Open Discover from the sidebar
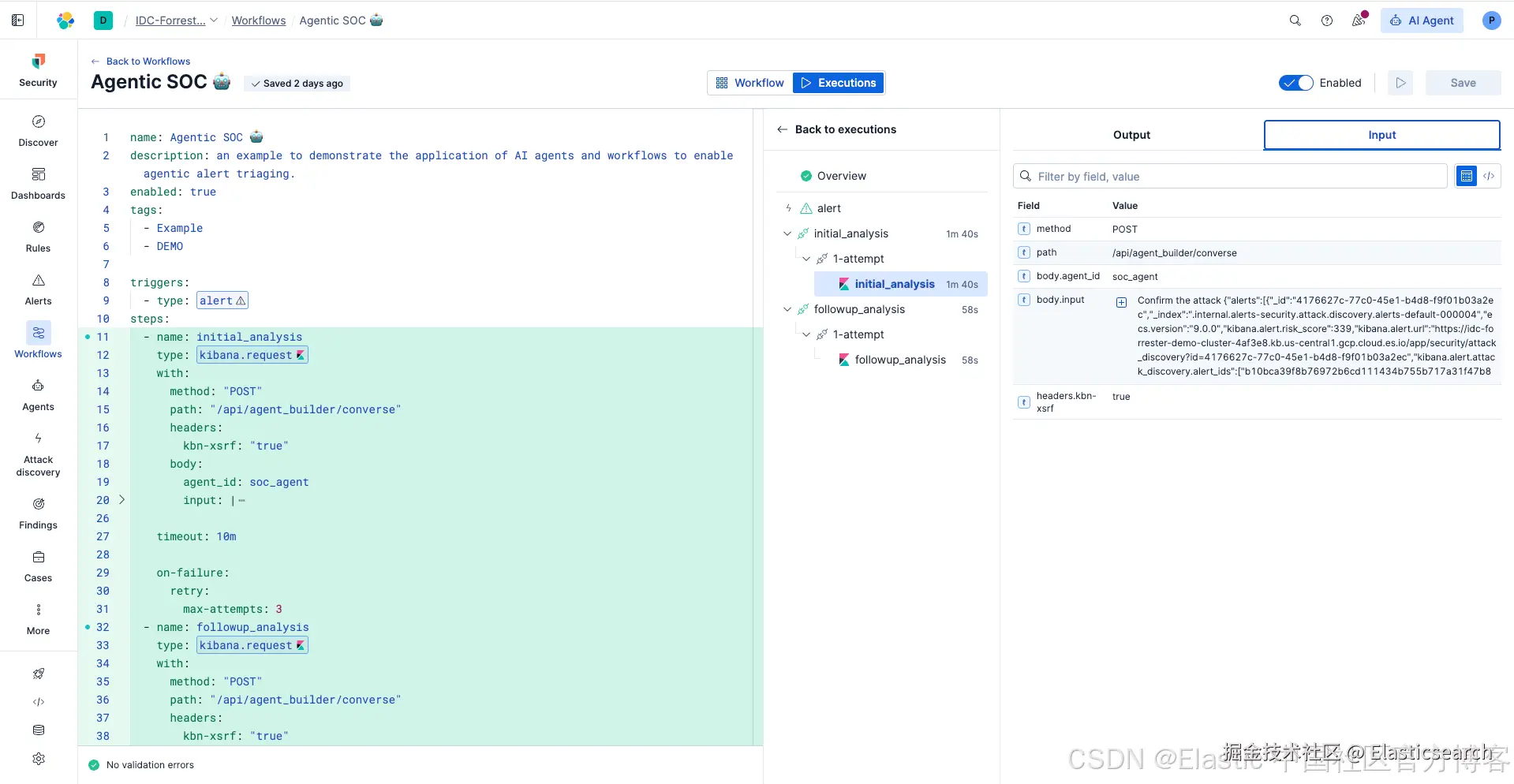The width and height of the screenshot is (1514, 784). pyautogui.click(x=38, y=131)
